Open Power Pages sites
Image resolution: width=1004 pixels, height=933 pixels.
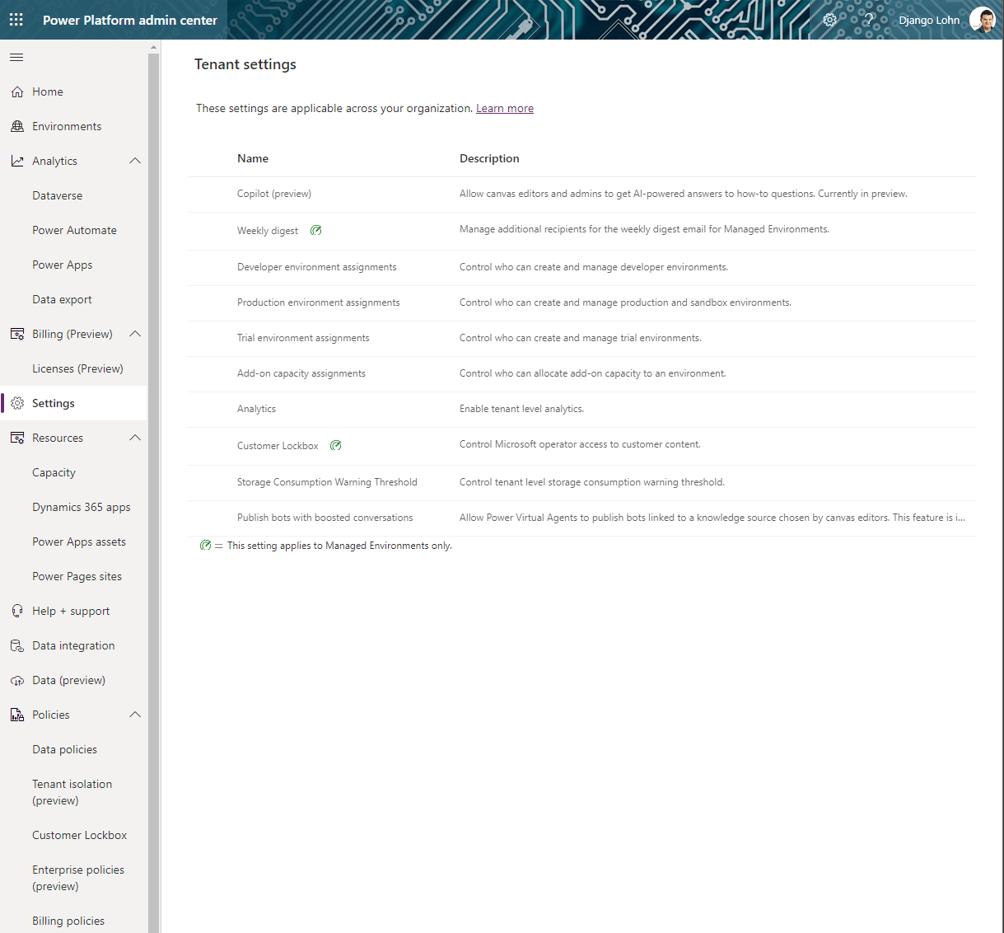click(77, 576)
